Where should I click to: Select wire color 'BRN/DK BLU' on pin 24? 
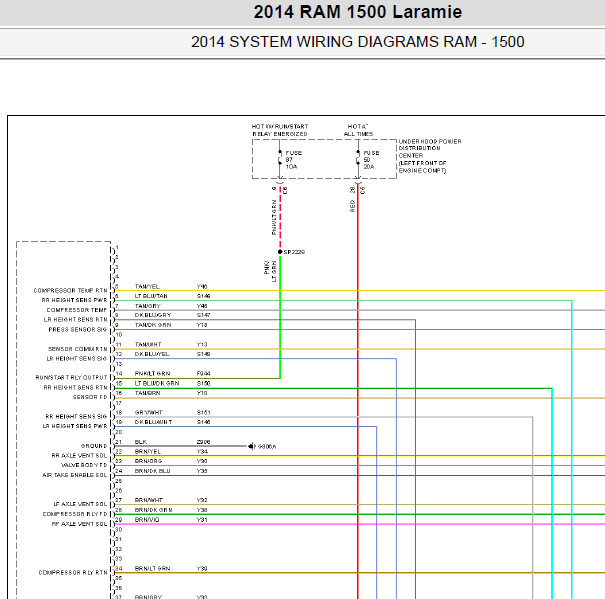point(152,471)
